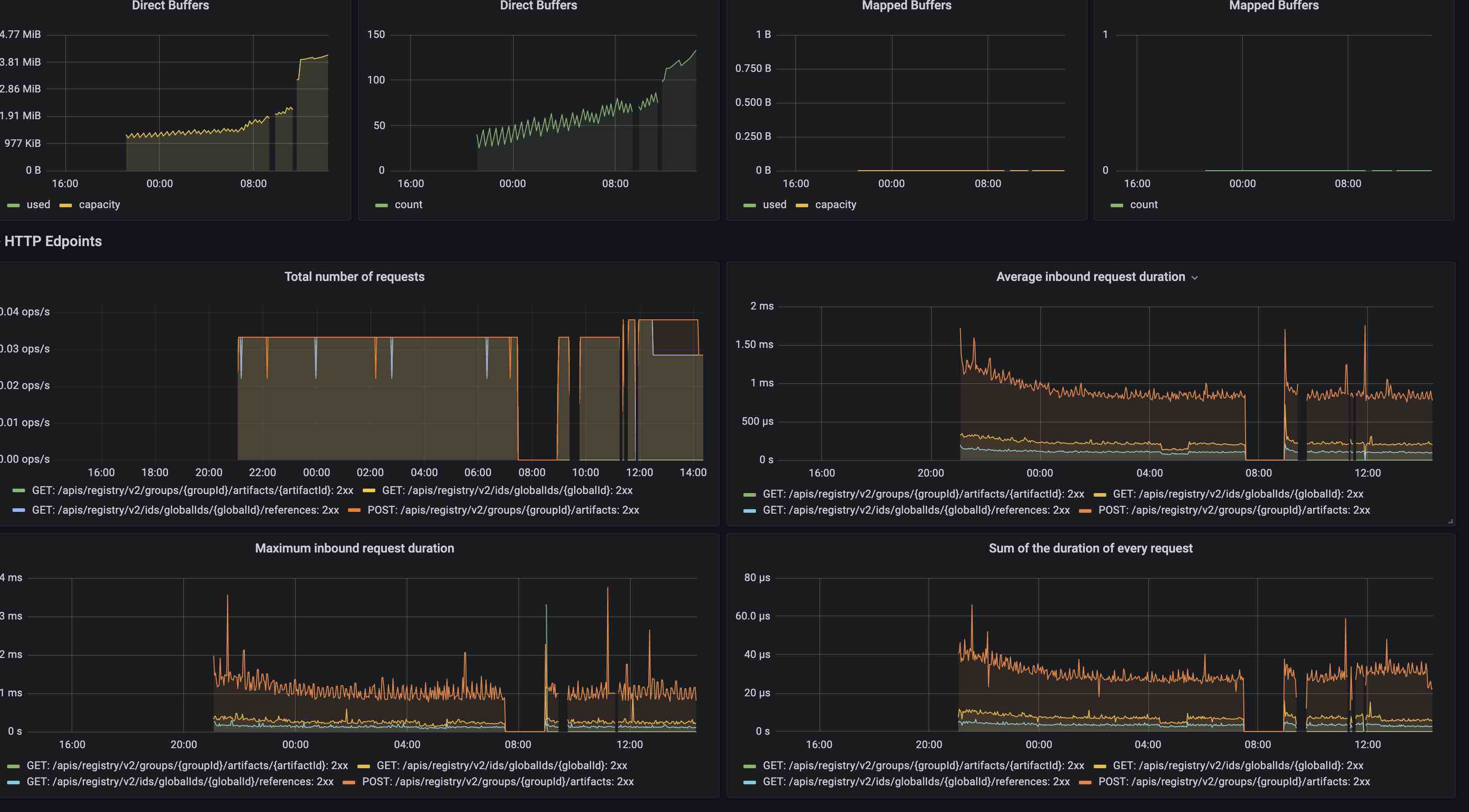Click green used color icon in Direct Buffers legend
Image resolution: width=1469 pixels, height=812 pixels.
[x=14, y=205]
